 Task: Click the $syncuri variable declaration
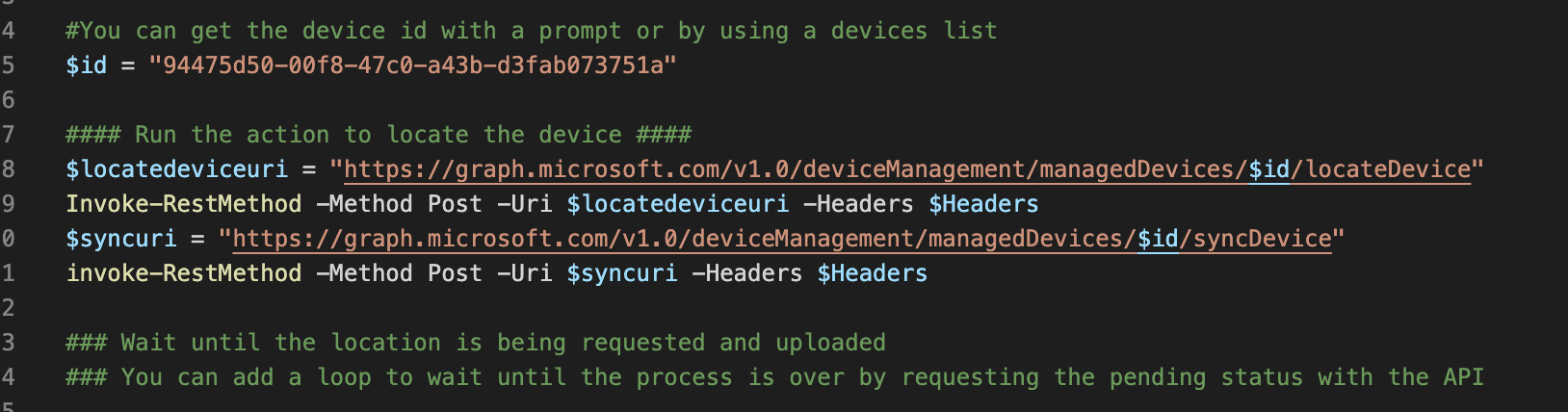[120, 239]
